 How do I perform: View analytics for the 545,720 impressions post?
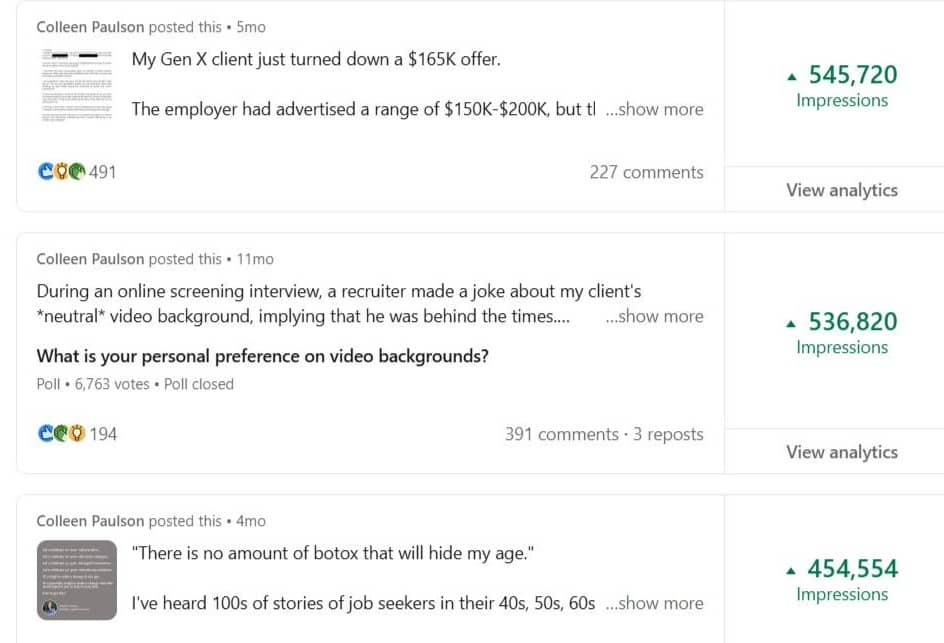click(x=841, y=190)
